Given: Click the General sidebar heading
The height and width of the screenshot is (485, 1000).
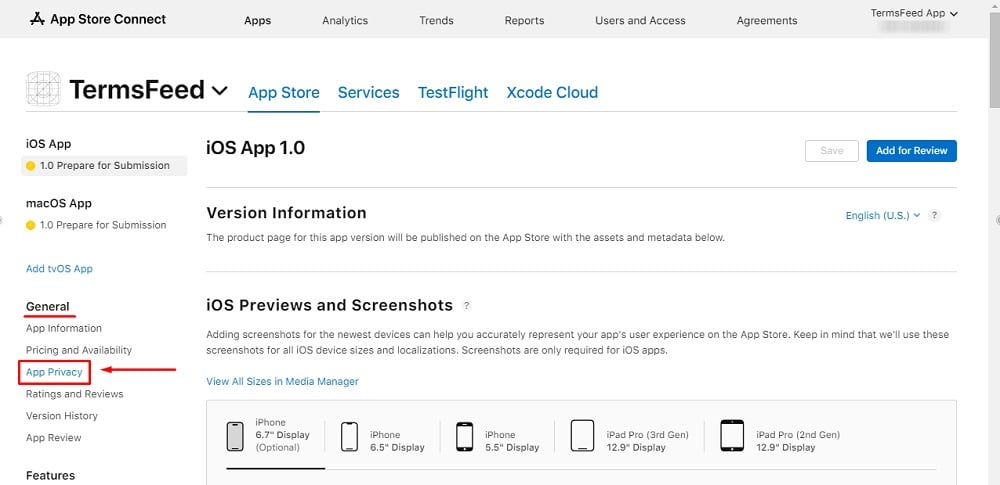Looking at the screenshot, I should [x=48, y=306].
